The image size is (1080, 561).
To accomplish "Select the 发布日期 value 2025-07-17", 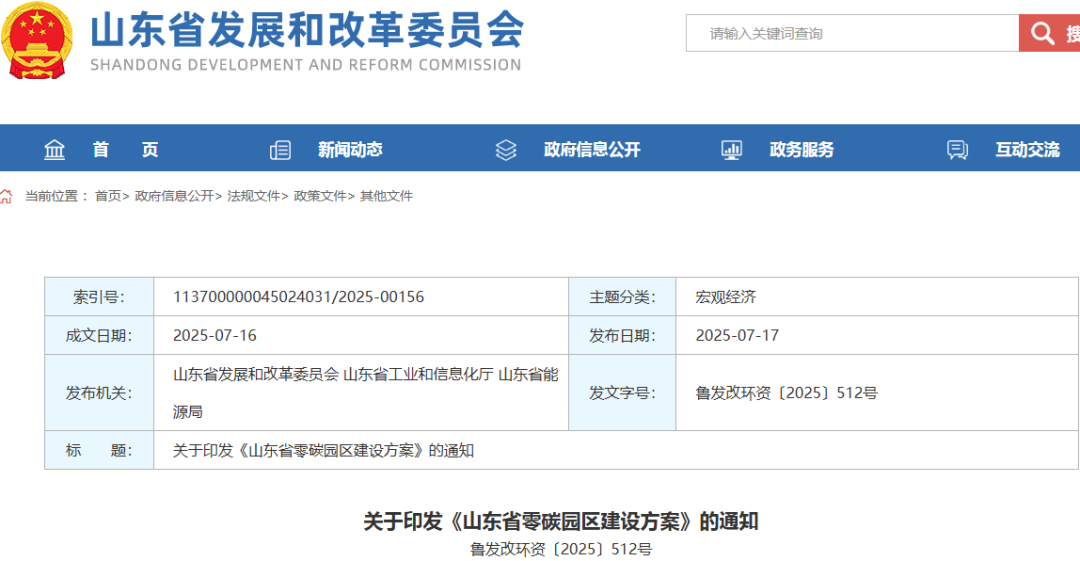I will tap(737, 336).
